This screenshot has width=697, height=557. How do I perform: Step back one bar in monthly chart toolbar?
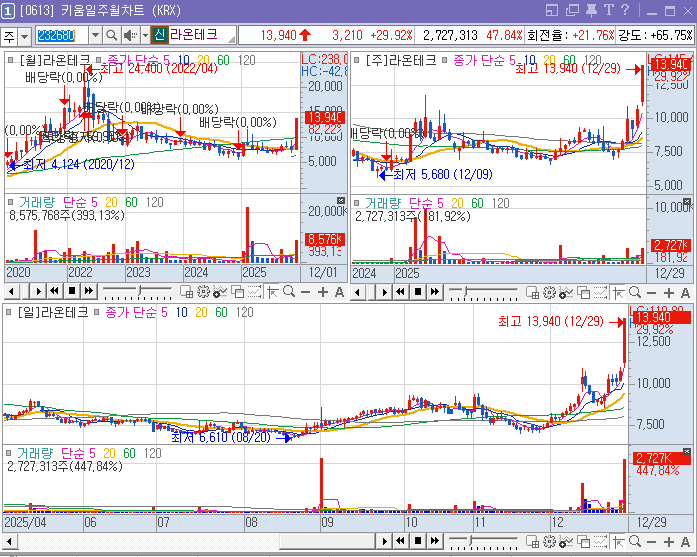tap(12, 292)
